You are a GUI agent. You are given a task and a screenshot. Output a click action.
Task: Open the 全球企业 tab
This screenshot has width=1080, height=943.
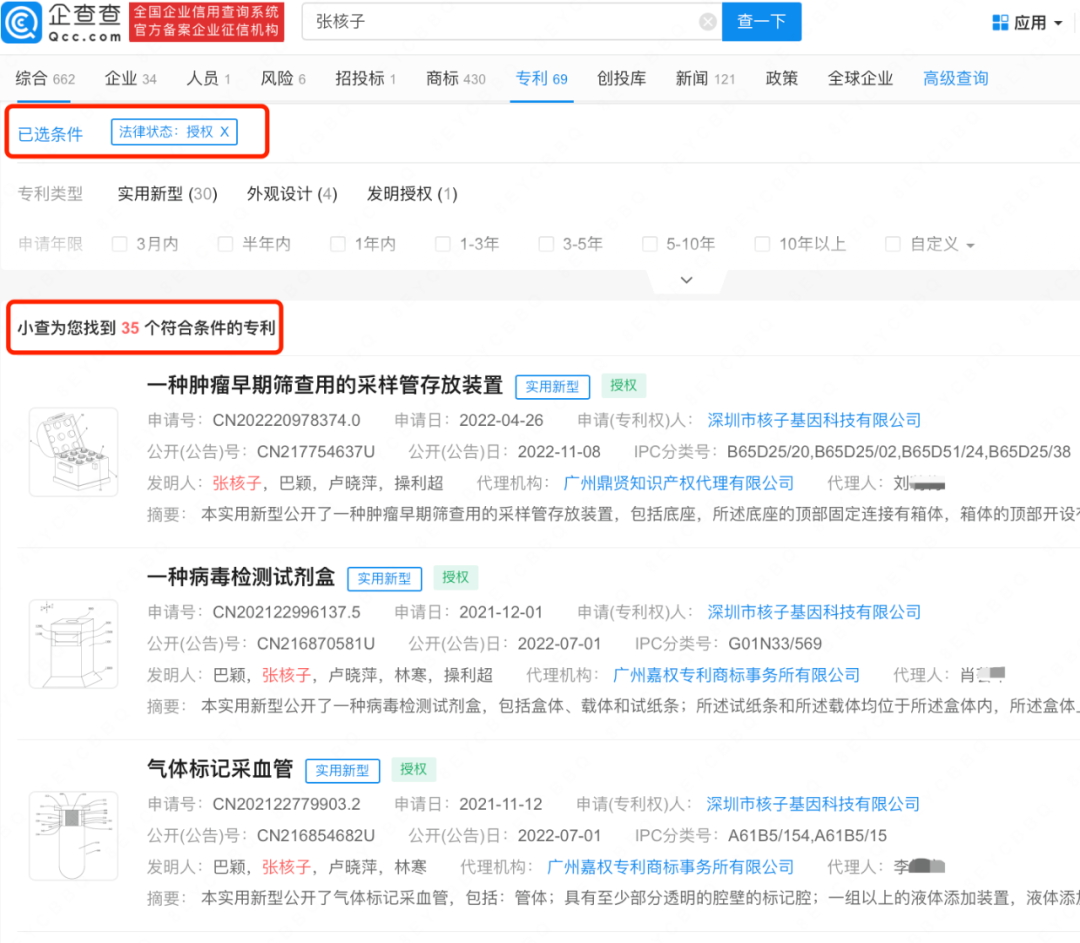point(860,79)
